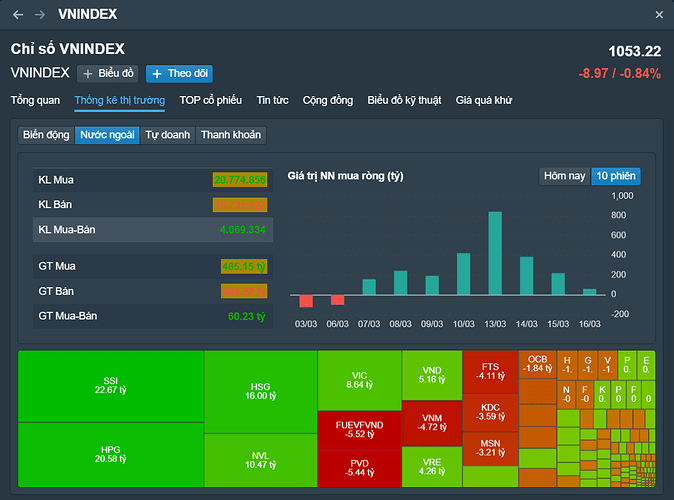Click the 08/03 bar in the chart
674x500 pixels.
pos(400,283)
